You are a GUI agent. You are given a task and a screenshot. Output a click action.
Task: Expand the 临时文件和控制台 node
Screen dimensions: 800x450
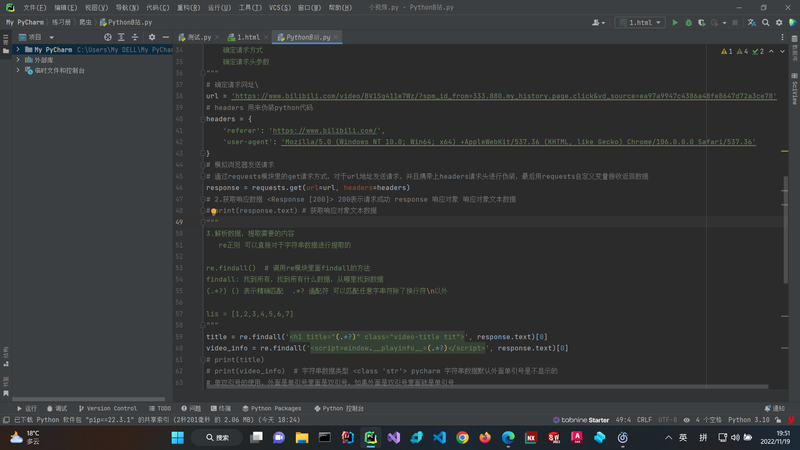point(18,70)
